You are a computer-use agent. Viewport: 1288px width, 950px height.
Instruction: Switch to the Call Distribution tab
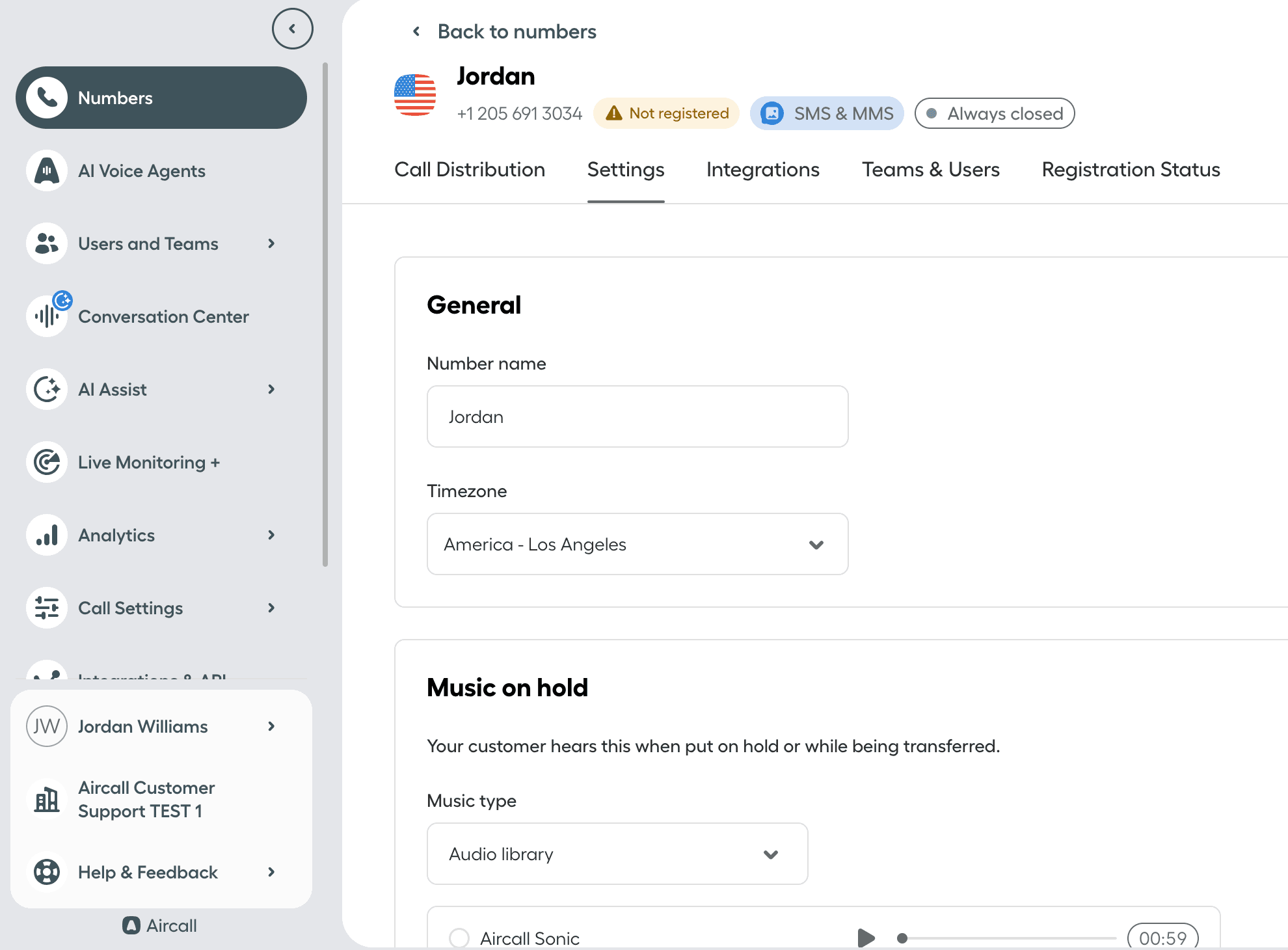(470, 170)
